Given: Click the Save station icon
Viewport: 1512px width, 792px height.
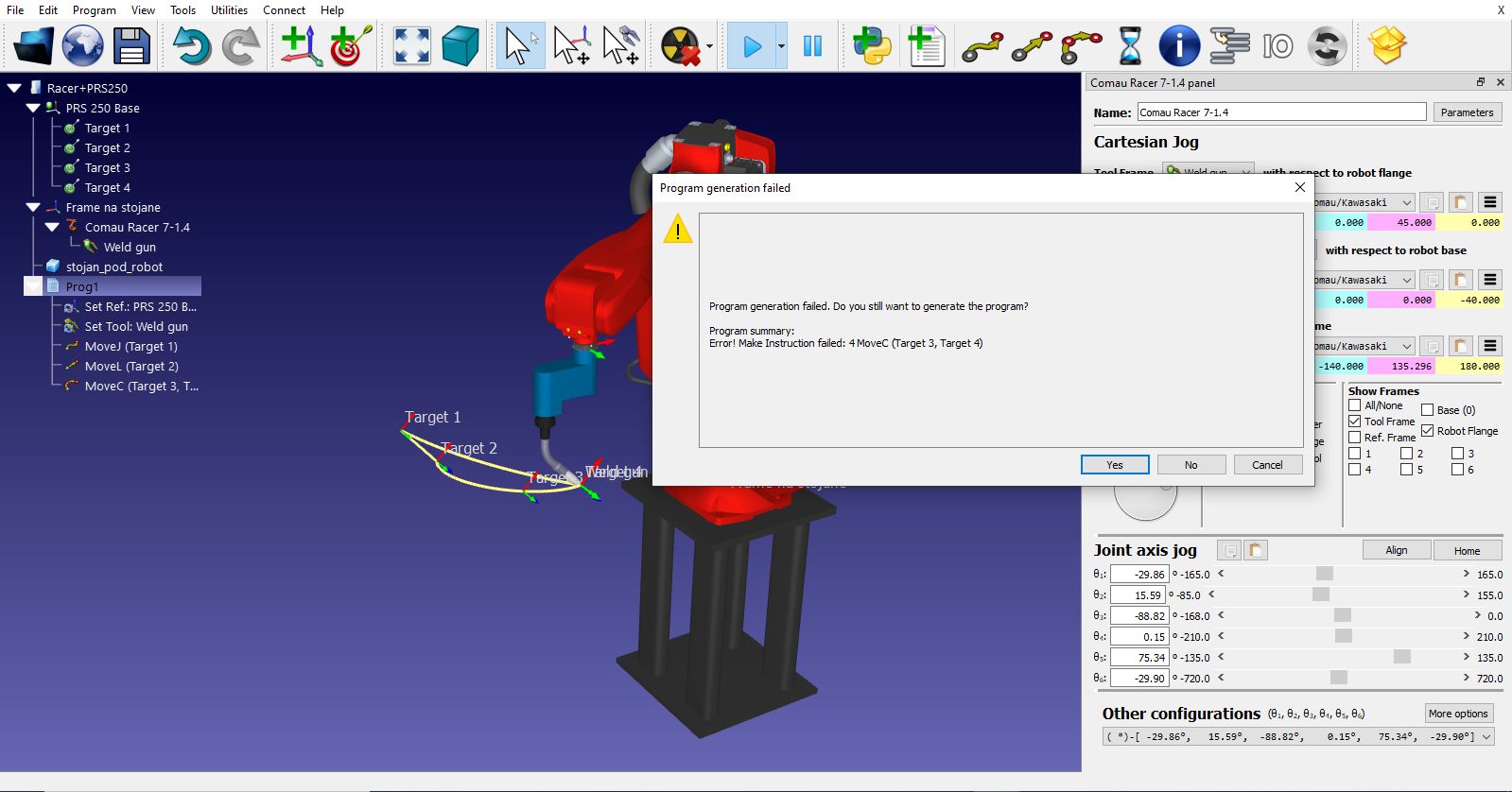Looking at the screenshot, I should [131, 45].
